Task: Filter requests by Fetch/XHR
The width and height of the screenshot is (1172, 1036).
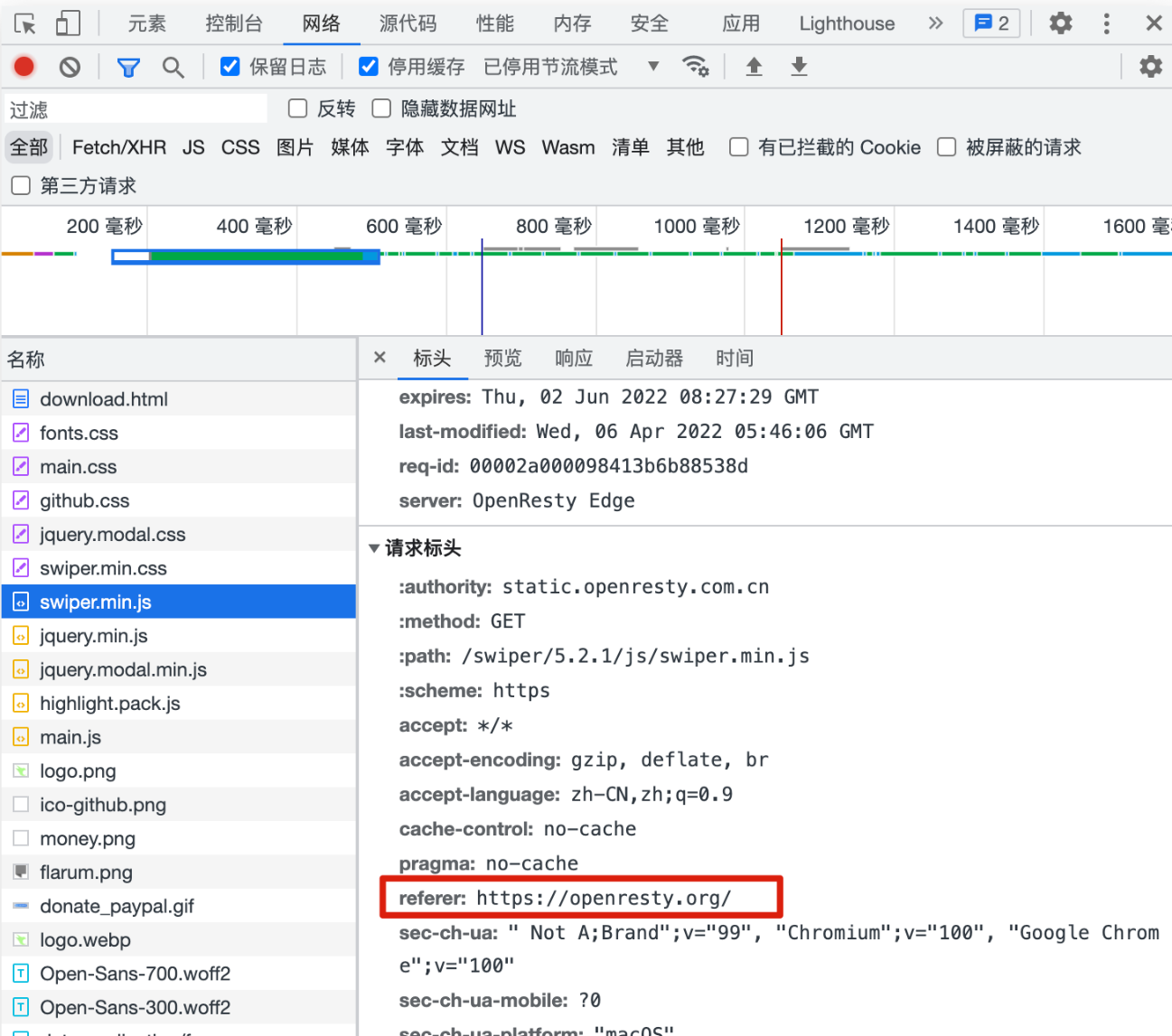Action: (119, 147)
